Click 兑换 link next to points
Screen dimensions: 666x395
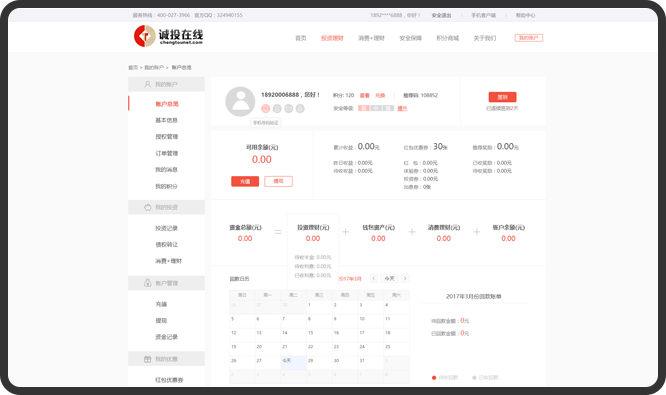pyautogui.click(x=380, y=96)
